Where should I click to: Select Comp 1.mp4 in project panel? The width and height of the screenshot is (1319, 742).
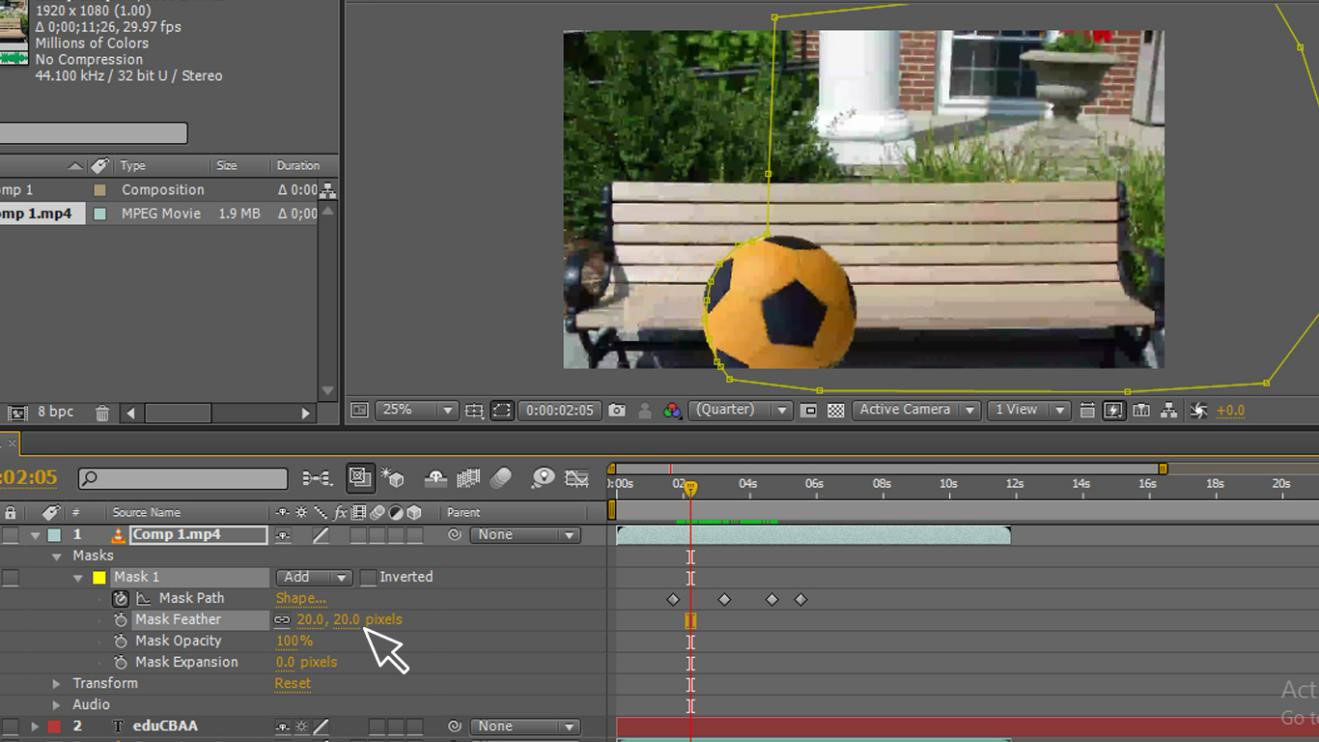[x=38, y=214]
